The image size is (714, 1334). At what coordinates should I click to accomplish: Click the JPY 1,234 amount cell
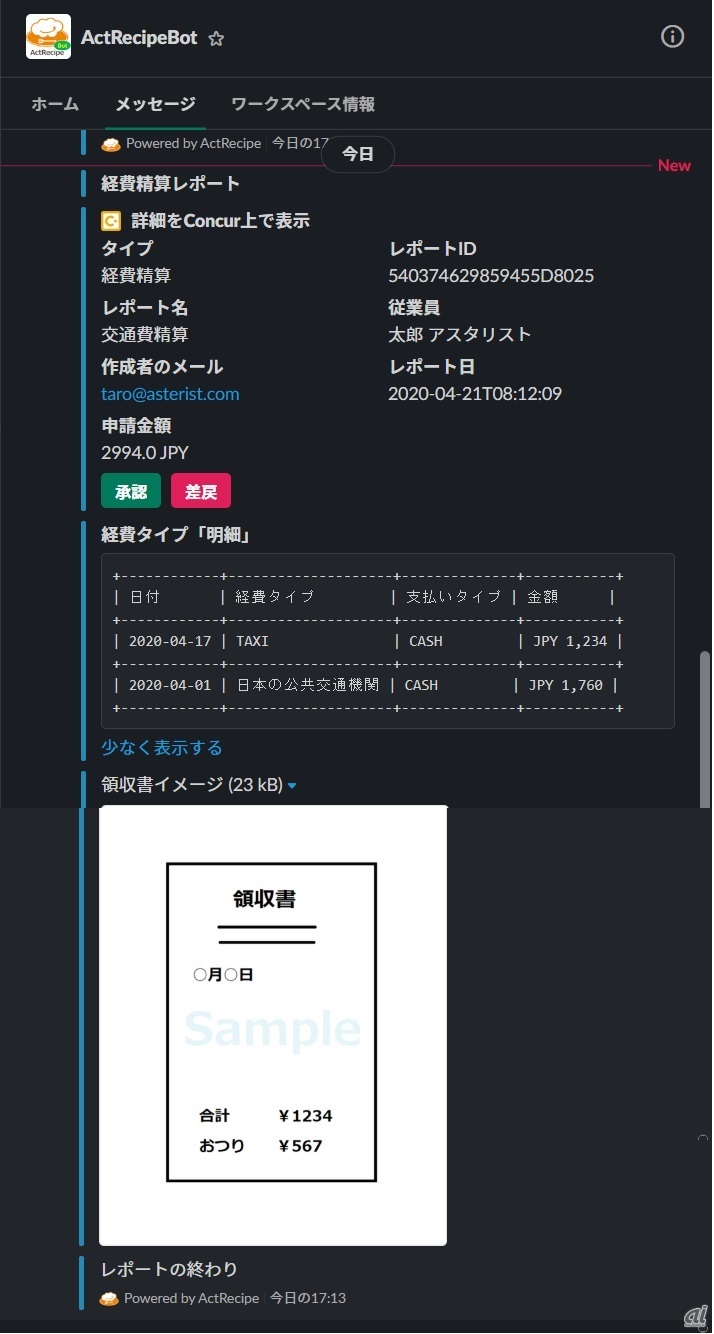coord(570,641)
